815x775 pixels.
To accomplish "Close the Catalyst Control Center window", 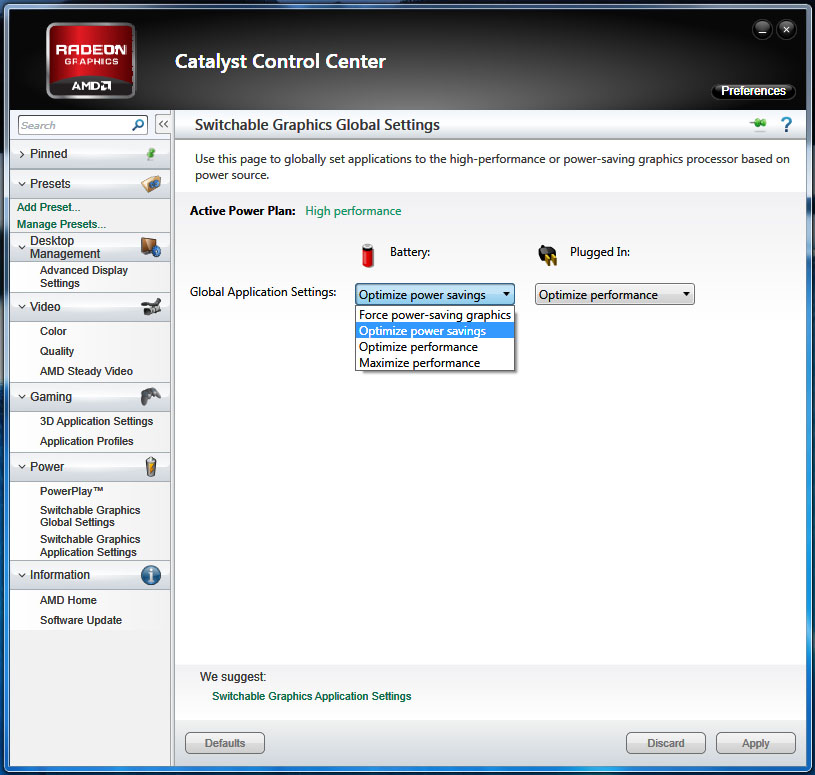I will 786,30.
